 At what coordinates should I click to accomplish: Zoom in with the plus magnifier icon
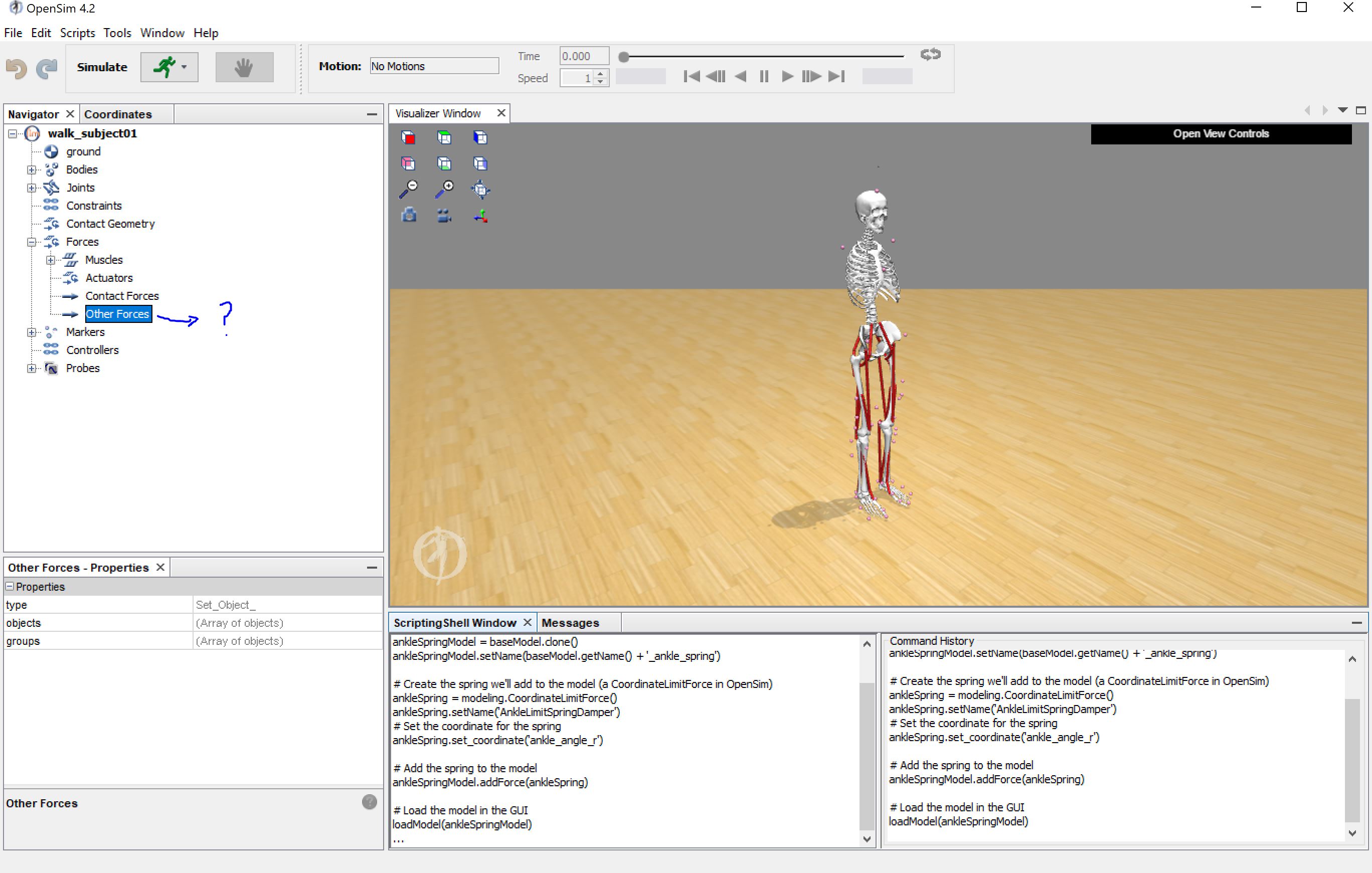(444, 189)
